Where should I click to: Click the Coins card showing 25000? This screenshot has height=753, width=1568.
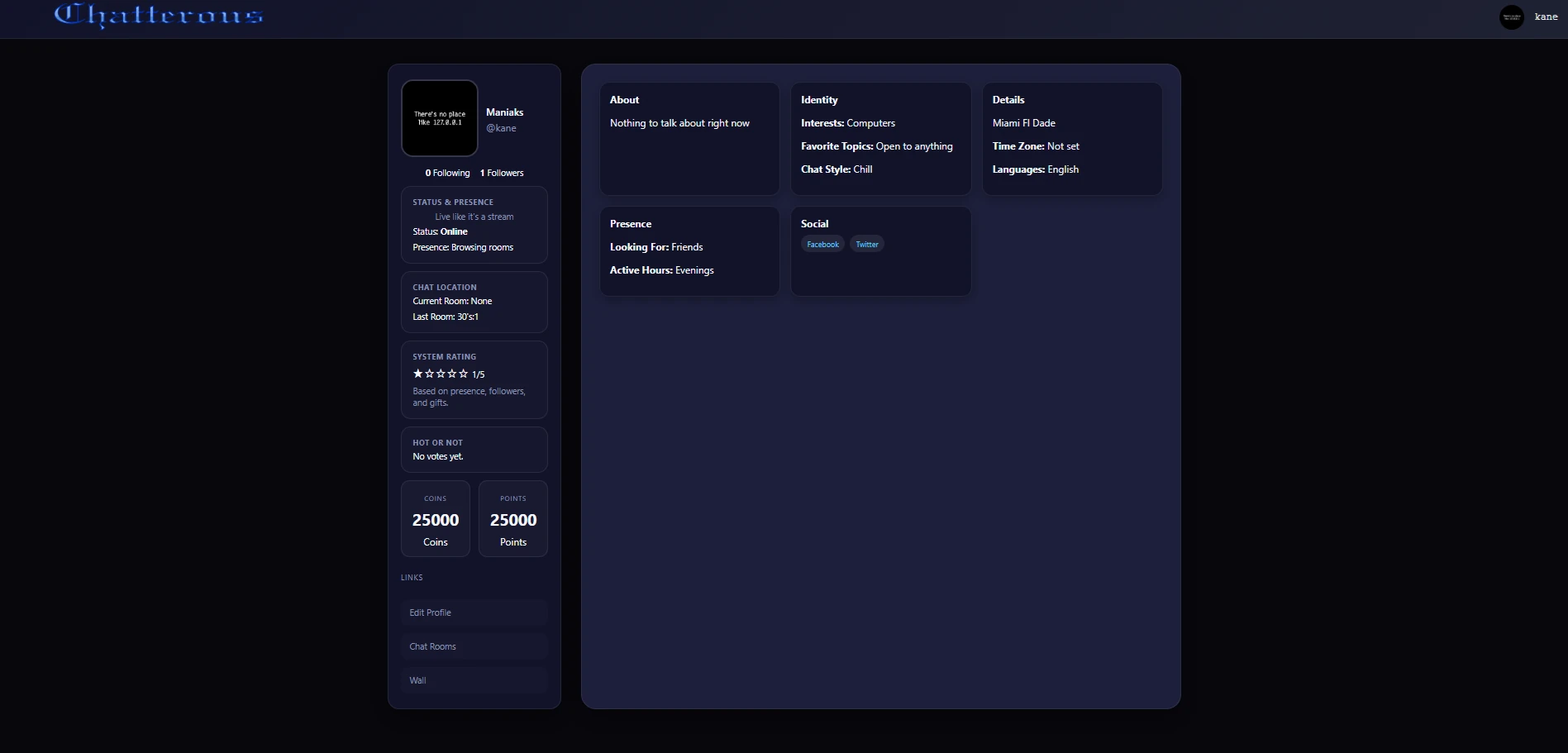point(435,519)
